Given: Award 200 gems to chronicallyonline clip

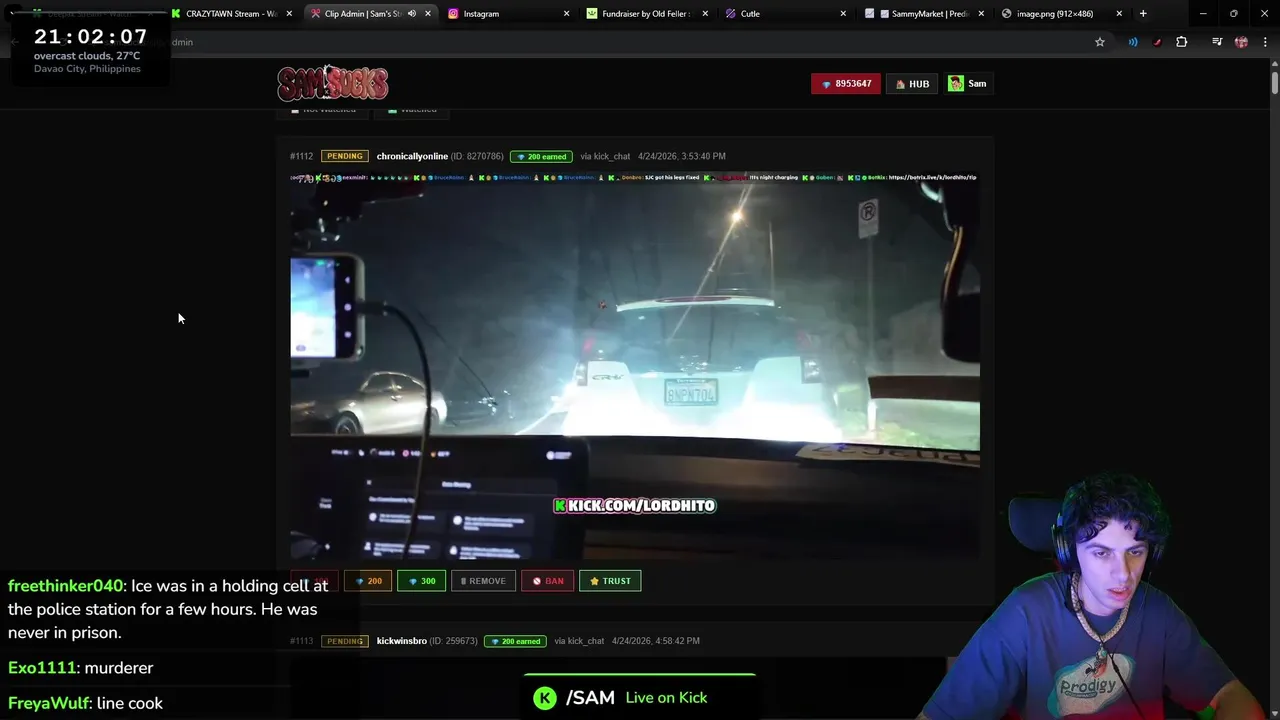Looking at the screenshot, I should [x=368, y=581].
